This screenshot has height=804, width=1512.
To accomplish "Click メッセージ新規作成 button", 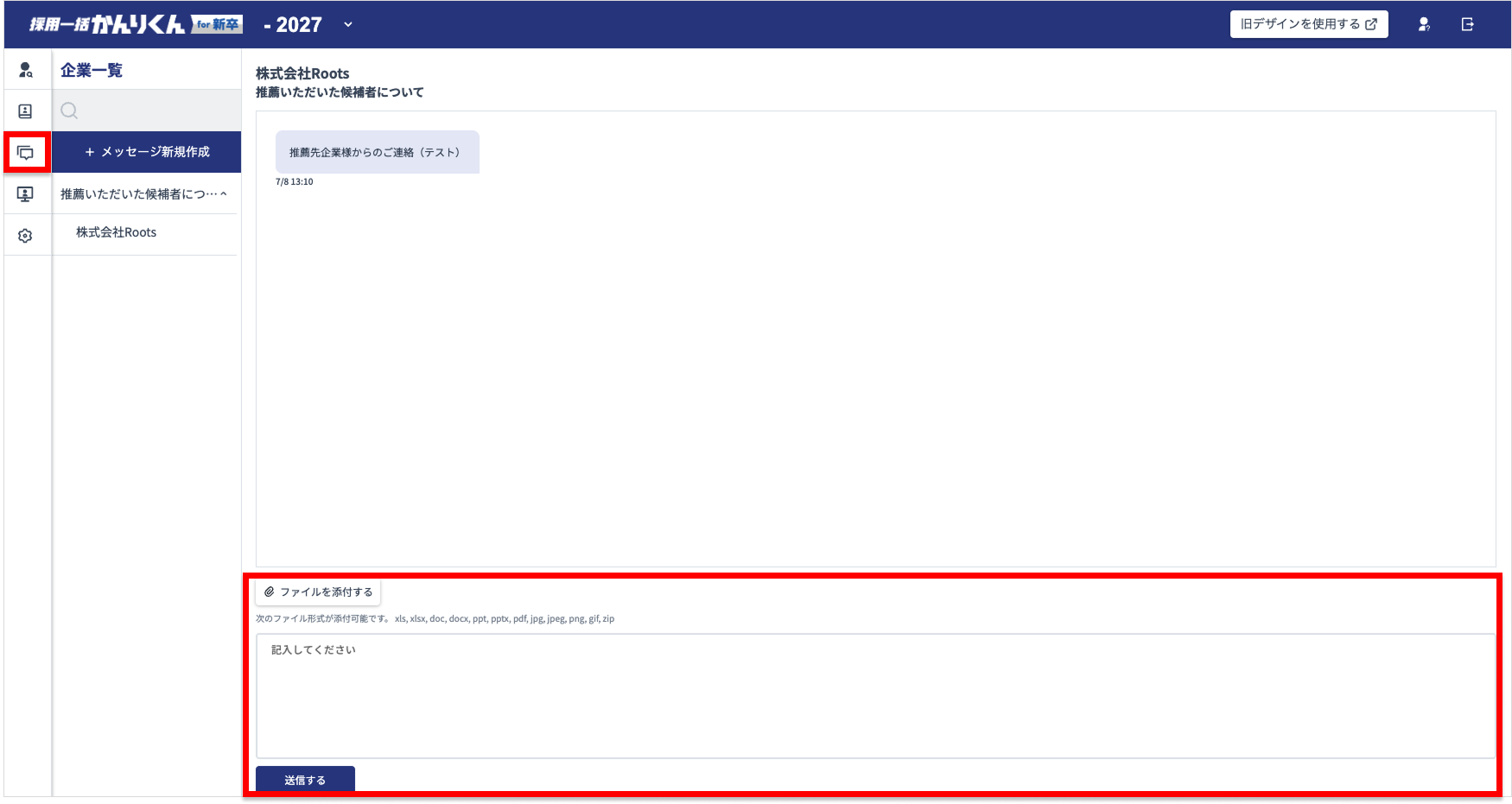I will (x=147, y=152).
